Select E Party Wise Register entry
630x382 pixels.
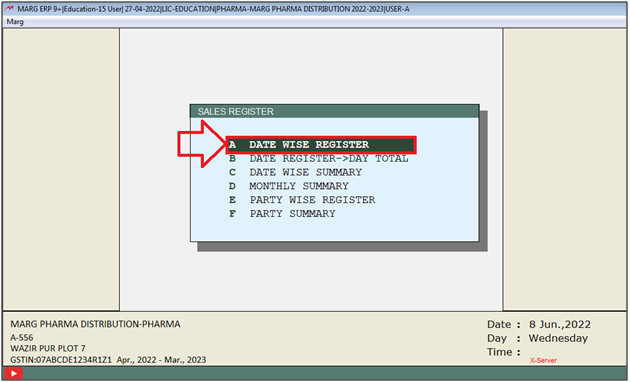click(x=302, y=200)
